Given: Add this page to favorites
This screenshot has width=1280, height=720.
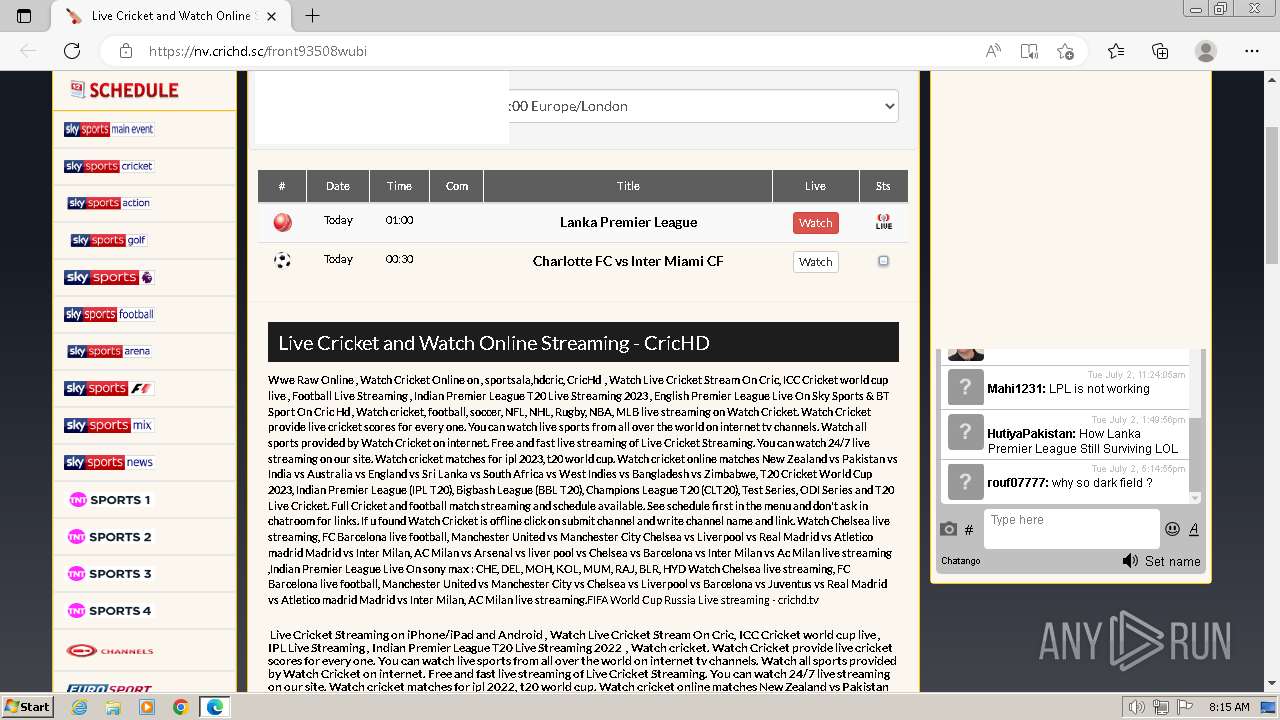Looking at the screenshot, I should (x=1065, y=51).
